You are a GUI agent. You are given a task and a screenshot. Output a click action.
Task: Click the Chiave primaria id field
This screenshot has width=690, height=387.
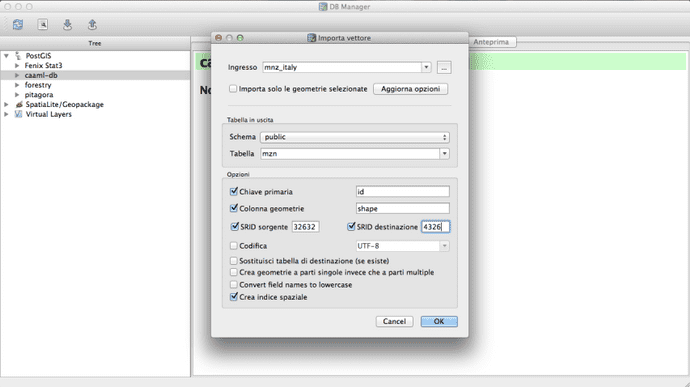pos(403,192)
